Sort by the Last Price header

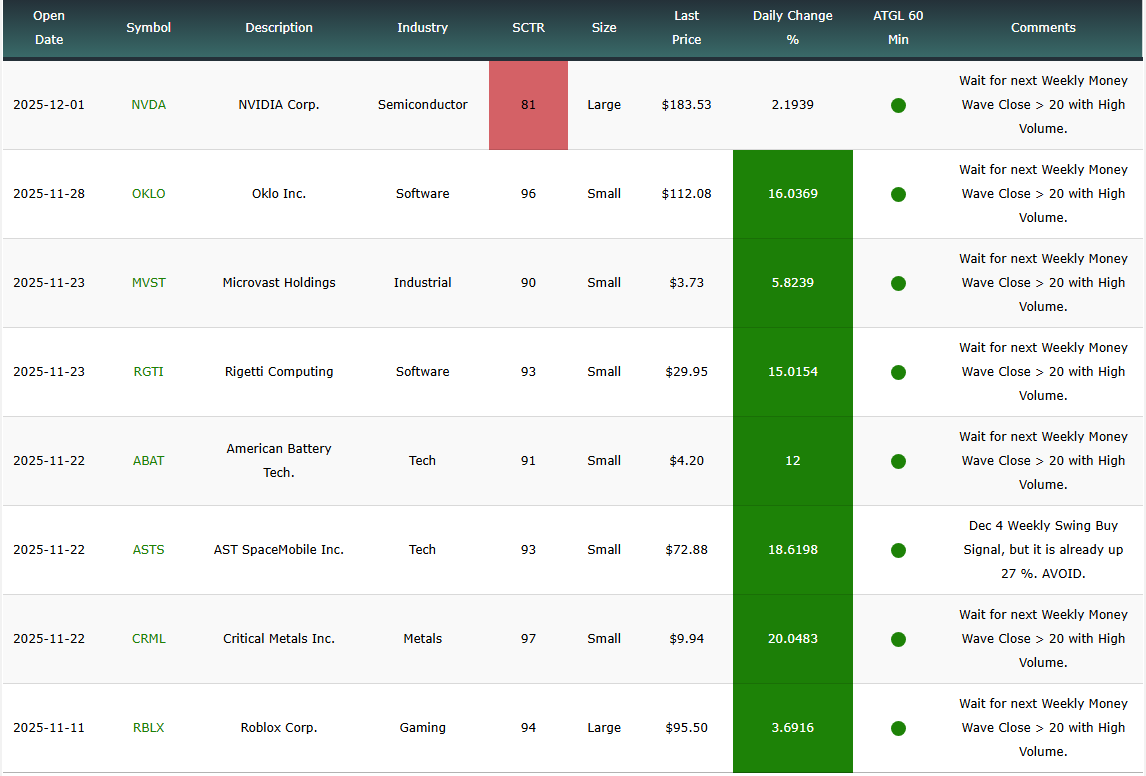[x=686, y=28]
